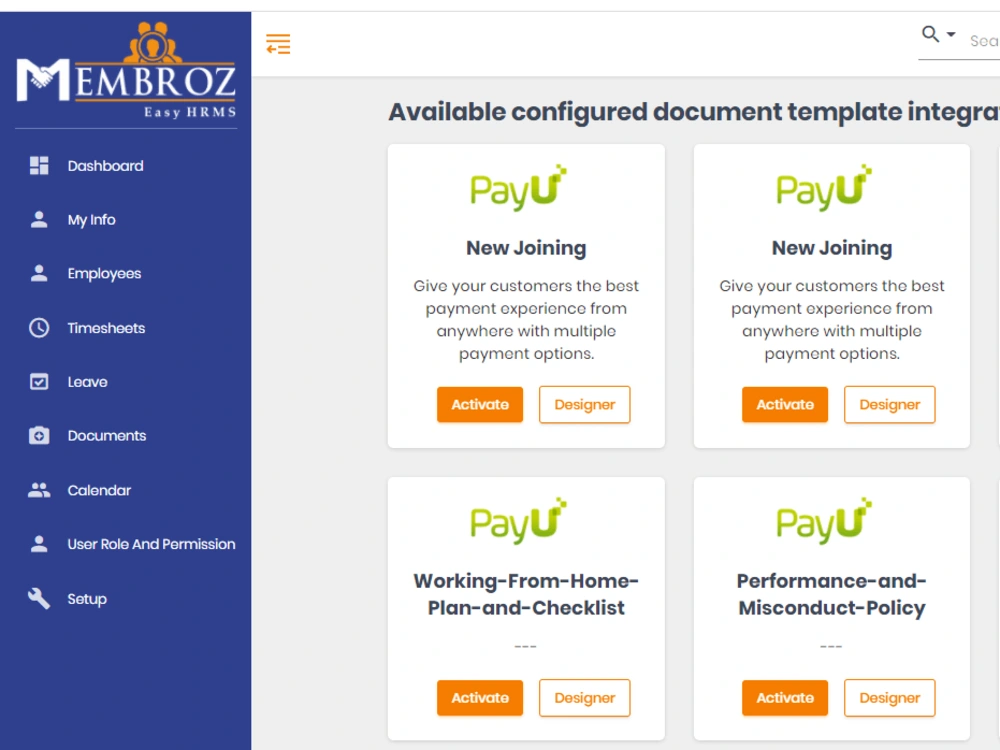Open Designer for Performance-and-Misconduct-Policy

point(890,698)
